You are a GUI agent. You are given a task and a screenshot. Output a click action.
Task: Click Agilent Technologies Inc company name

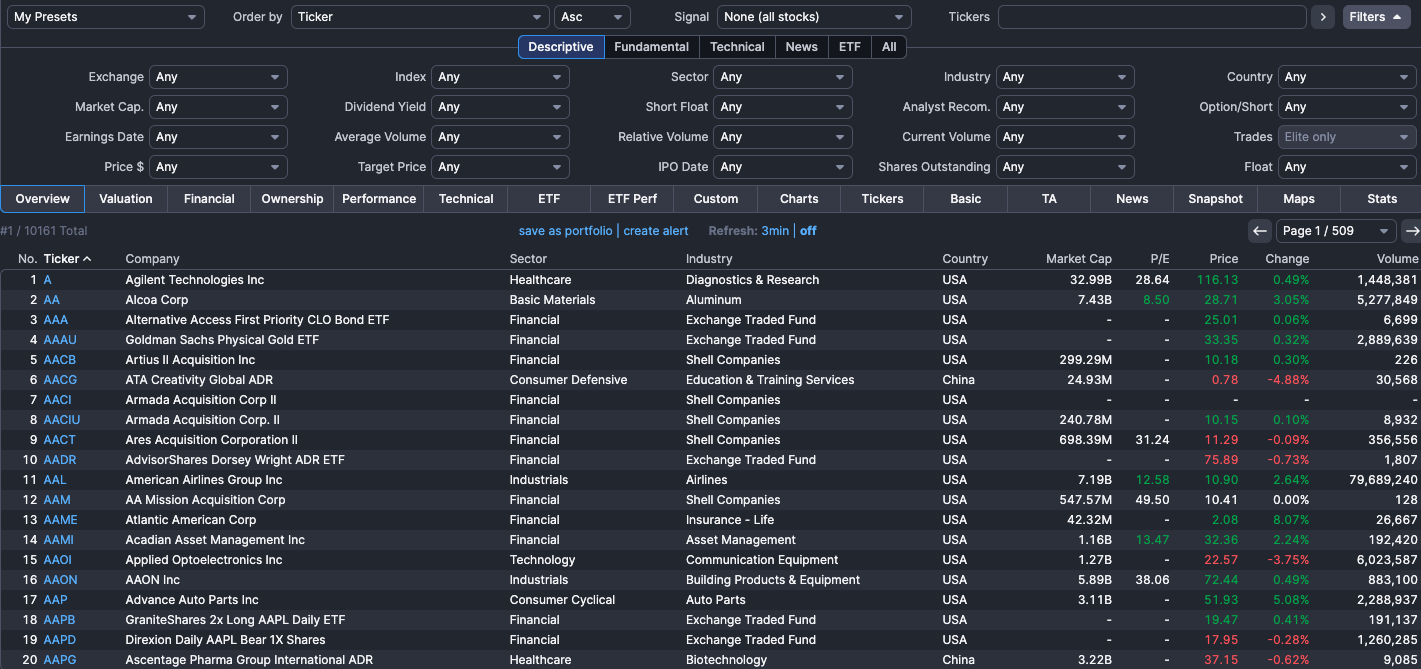(x=195, y=280)
